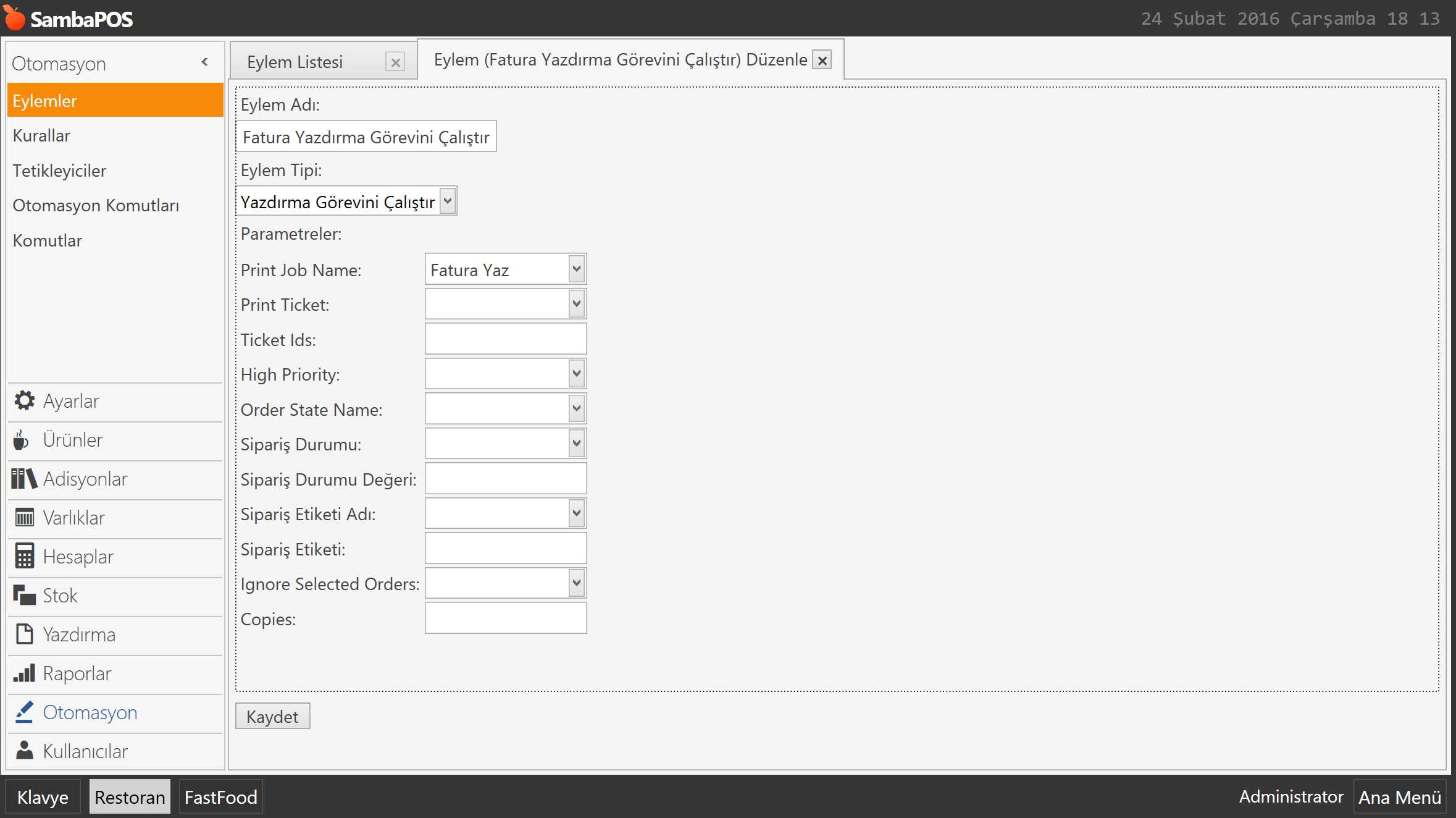The width and height of the screenshot is (1456, 818).
Task: Open the Sipariş Etiketi Adı dropdown
Action: [577, 513]
